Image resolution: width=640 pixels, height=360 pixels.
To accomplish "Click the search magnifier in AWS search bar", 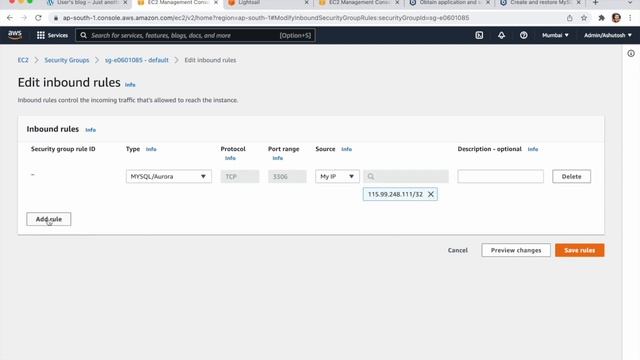I will tap(84, 36).
